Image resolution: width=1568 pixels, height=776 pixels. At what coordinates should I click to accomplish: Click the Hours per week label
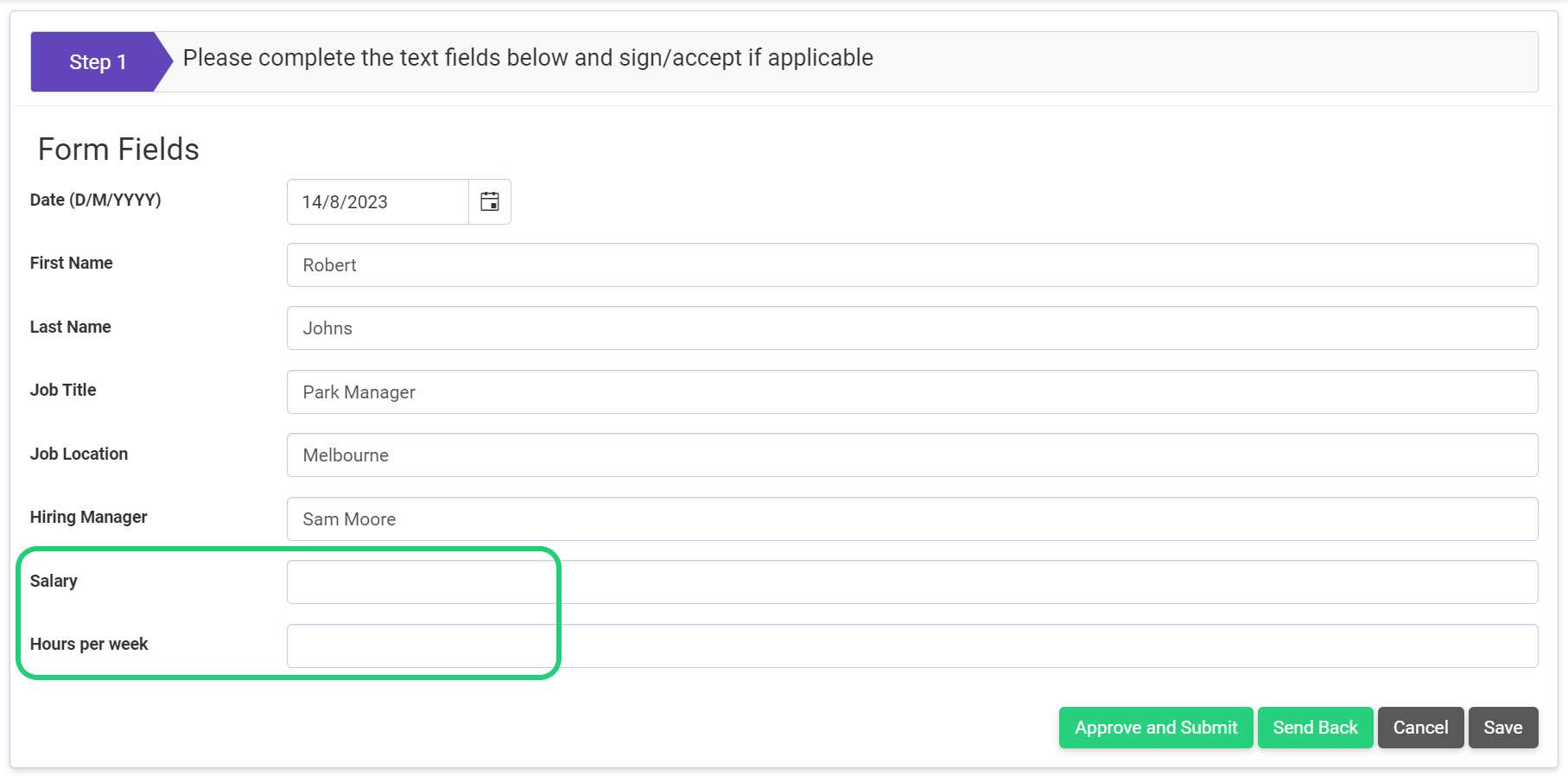(x=89, y=644)
